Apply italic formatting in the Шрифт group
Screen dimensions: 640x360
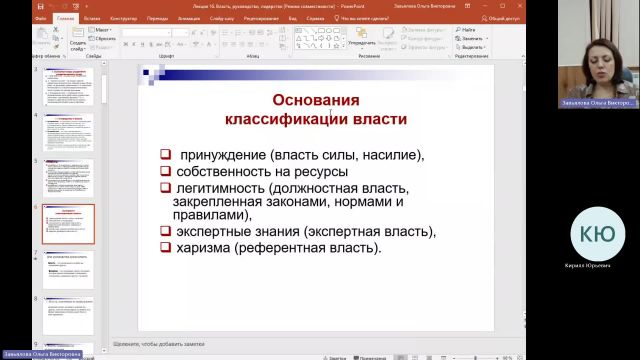[134, 44]
